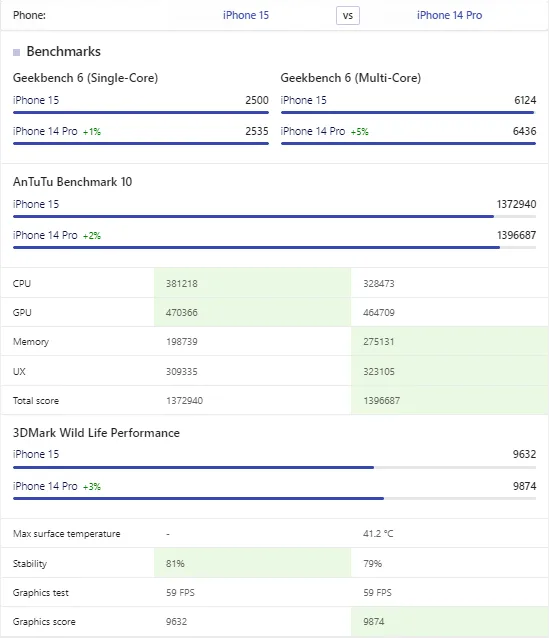Select Geekbench 6 (Single-Core) heading

(85, 78)
